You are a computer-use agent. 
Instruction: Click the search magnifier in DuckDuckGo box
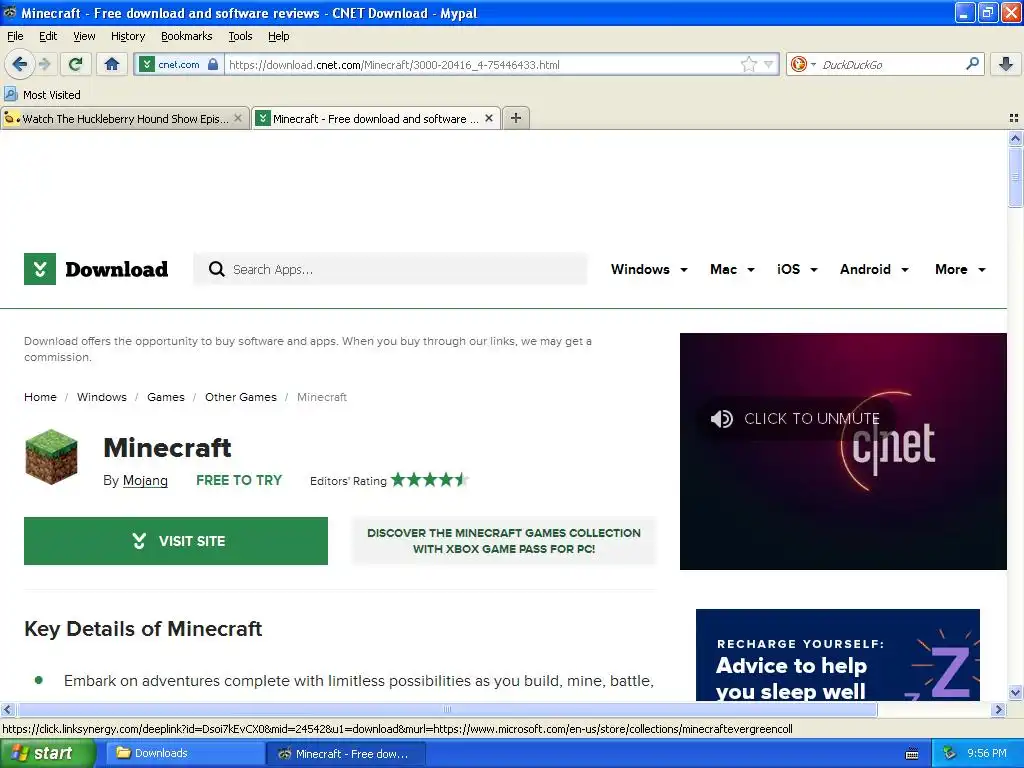coord(972,64)
